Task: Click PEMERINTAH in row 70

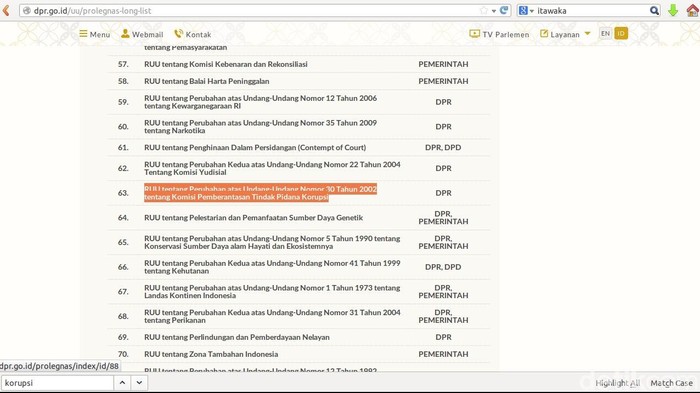Action: 443,354
